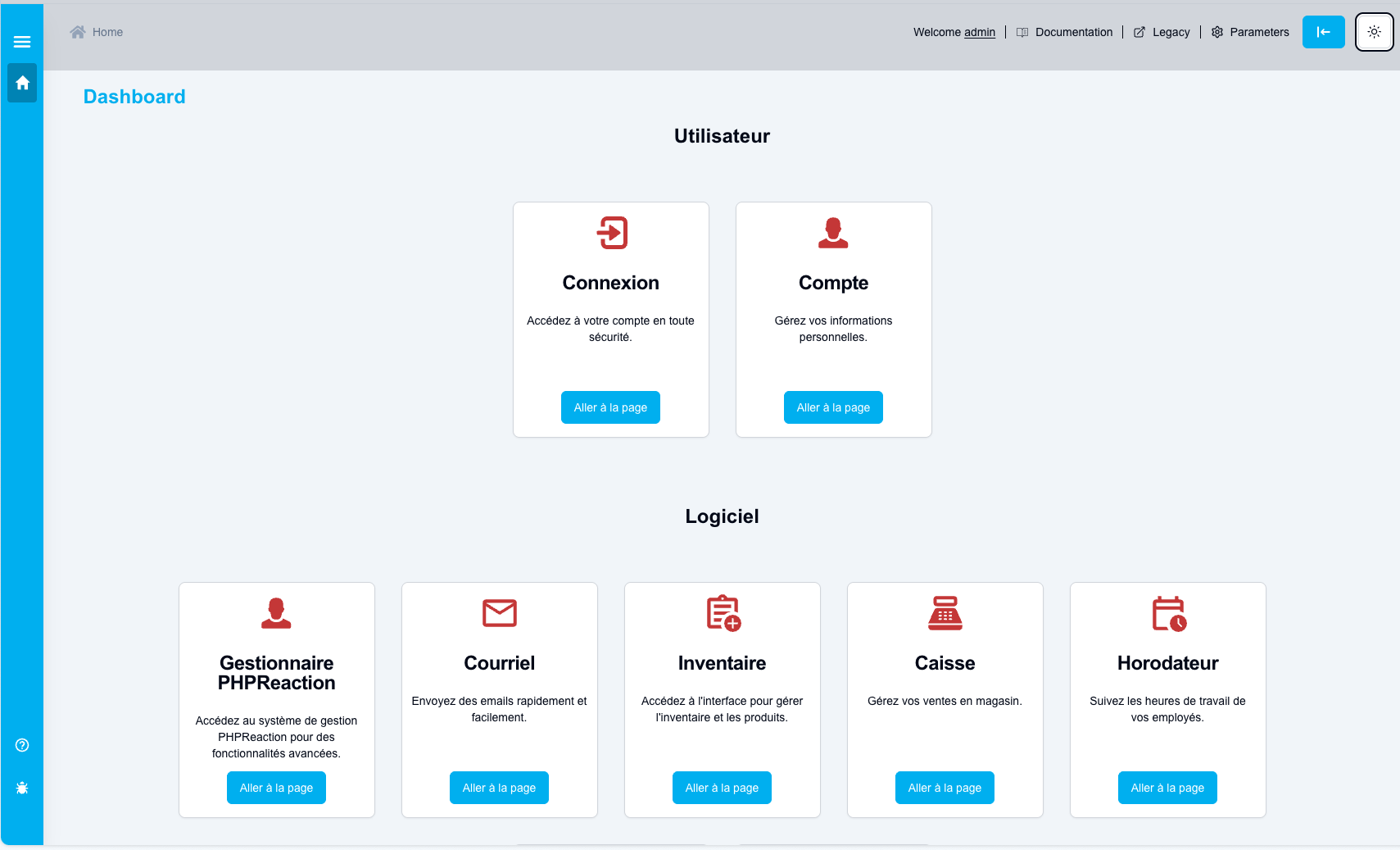This screenshot has height=850, width=1400.
Task: Click the Courriel envelope icon
Action: (x=499, y=613)
